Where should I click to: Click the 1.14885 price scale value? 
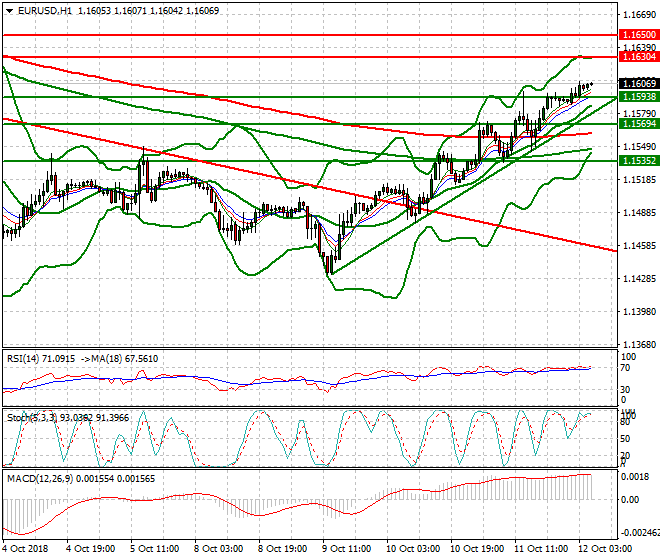[639, 212]
